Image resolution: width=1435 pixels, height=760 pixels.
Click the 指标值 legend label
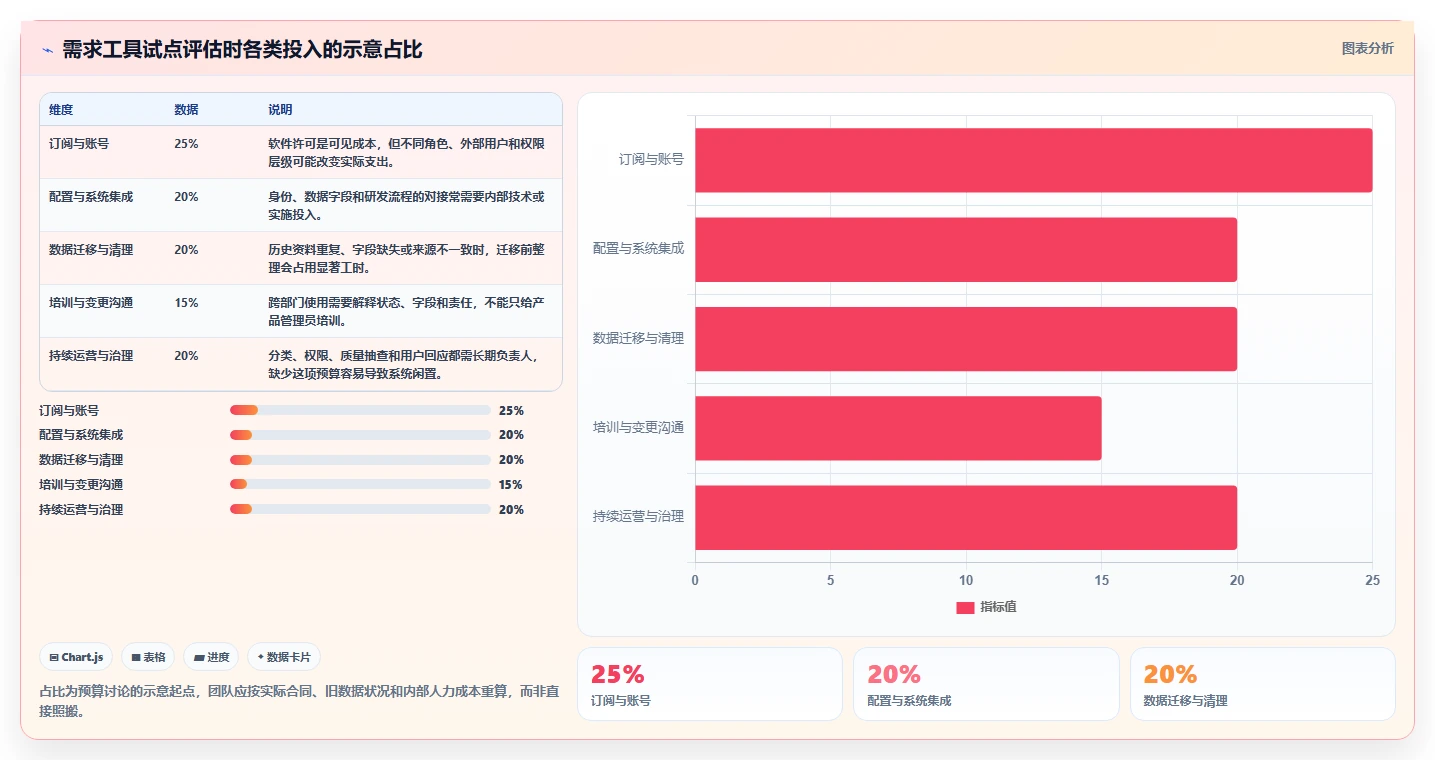coord(998,607)
